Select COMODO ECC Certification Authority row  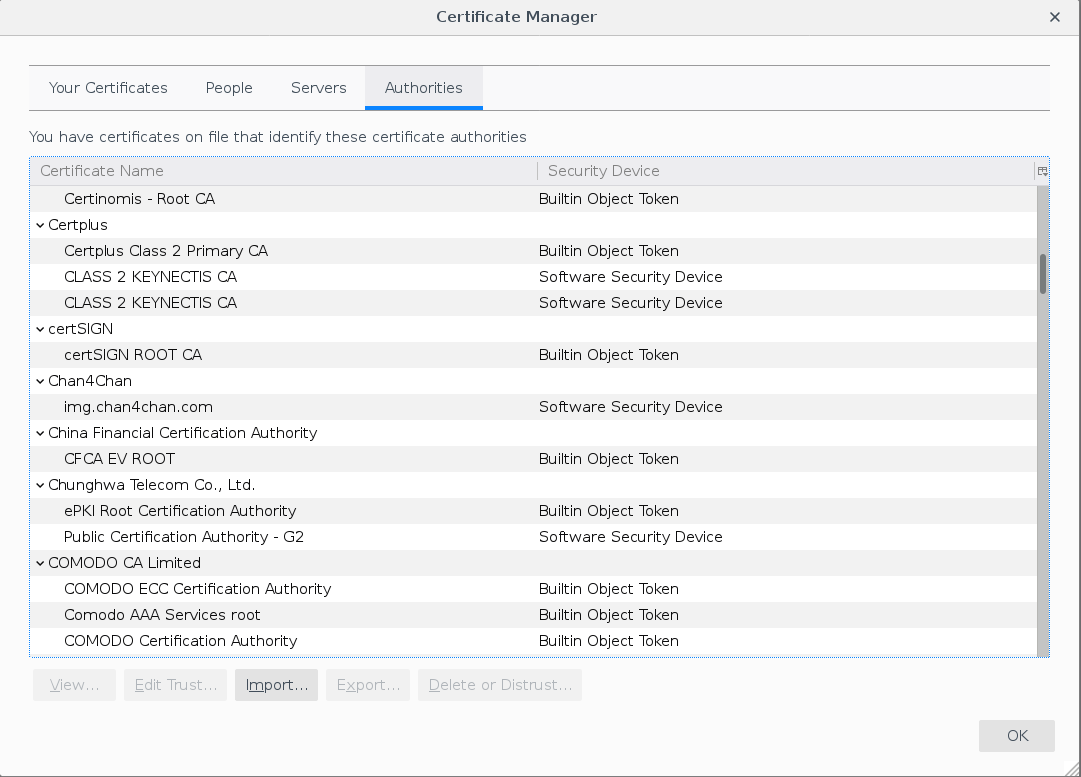point(533,589)
